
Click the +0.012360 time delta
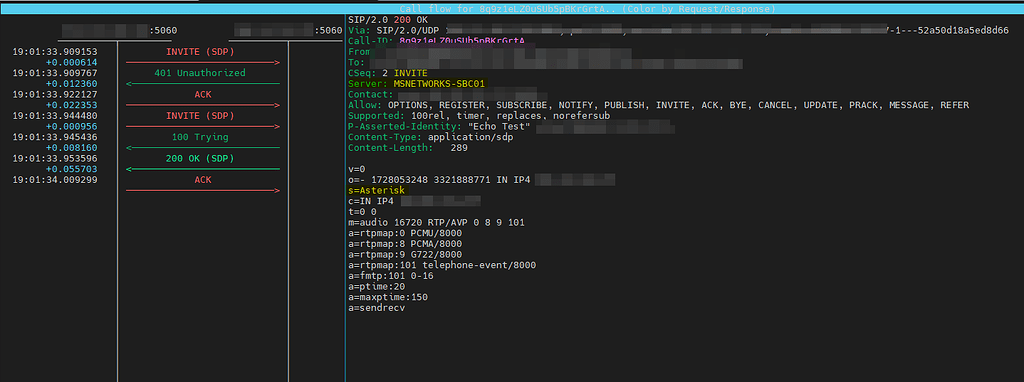(x=72, y=84)
